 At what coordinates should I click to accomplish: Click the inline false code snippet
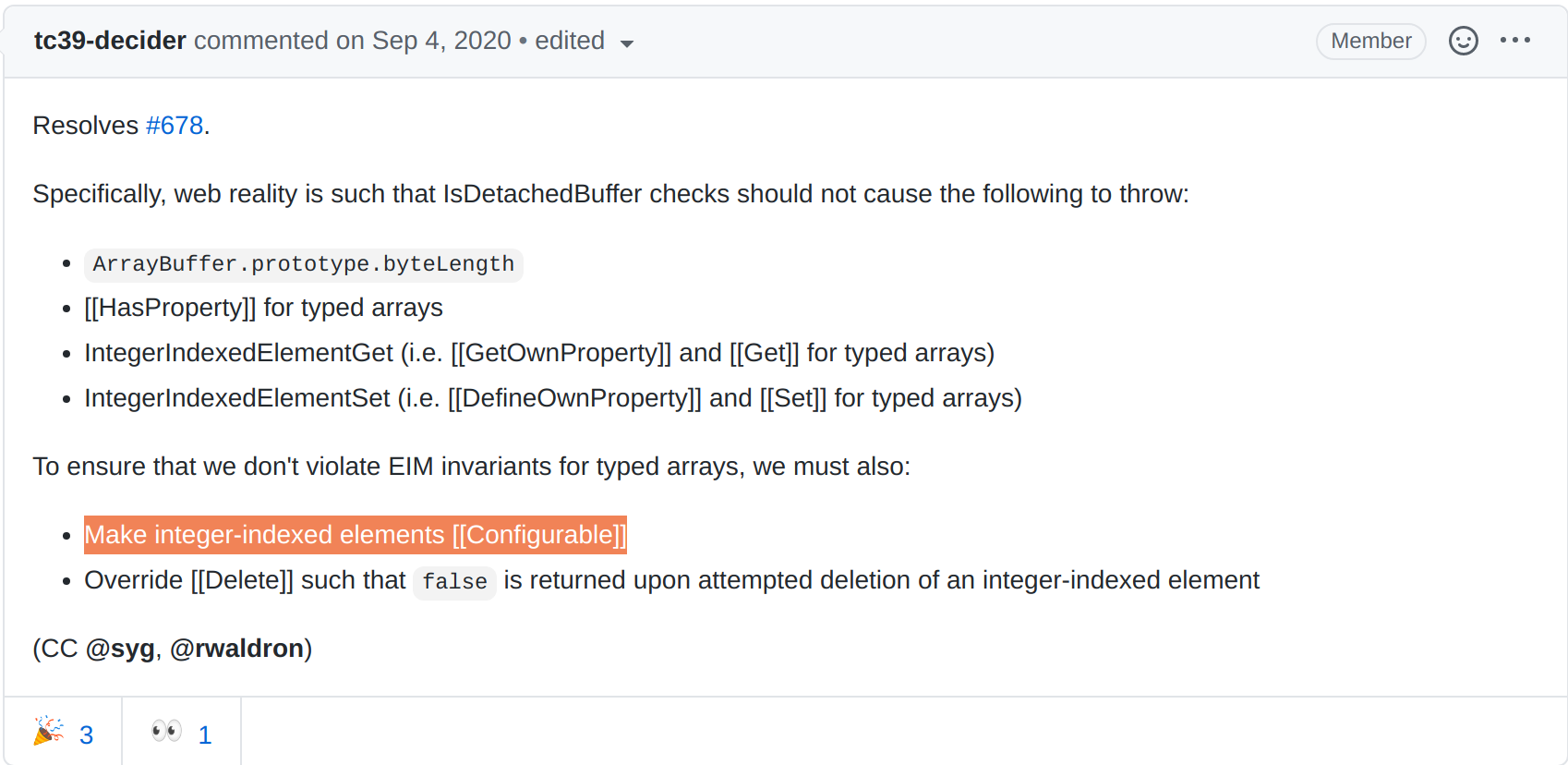tap(454, 582)
